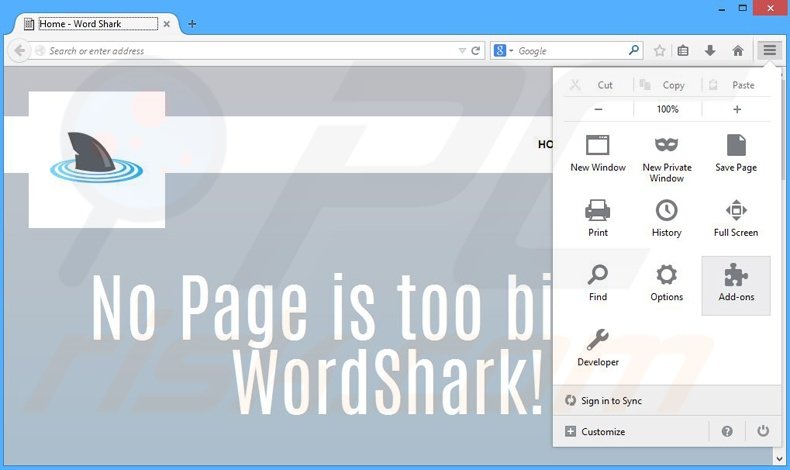
Task: Zoom in with the plus button
Action: click(x=737, y=109)
